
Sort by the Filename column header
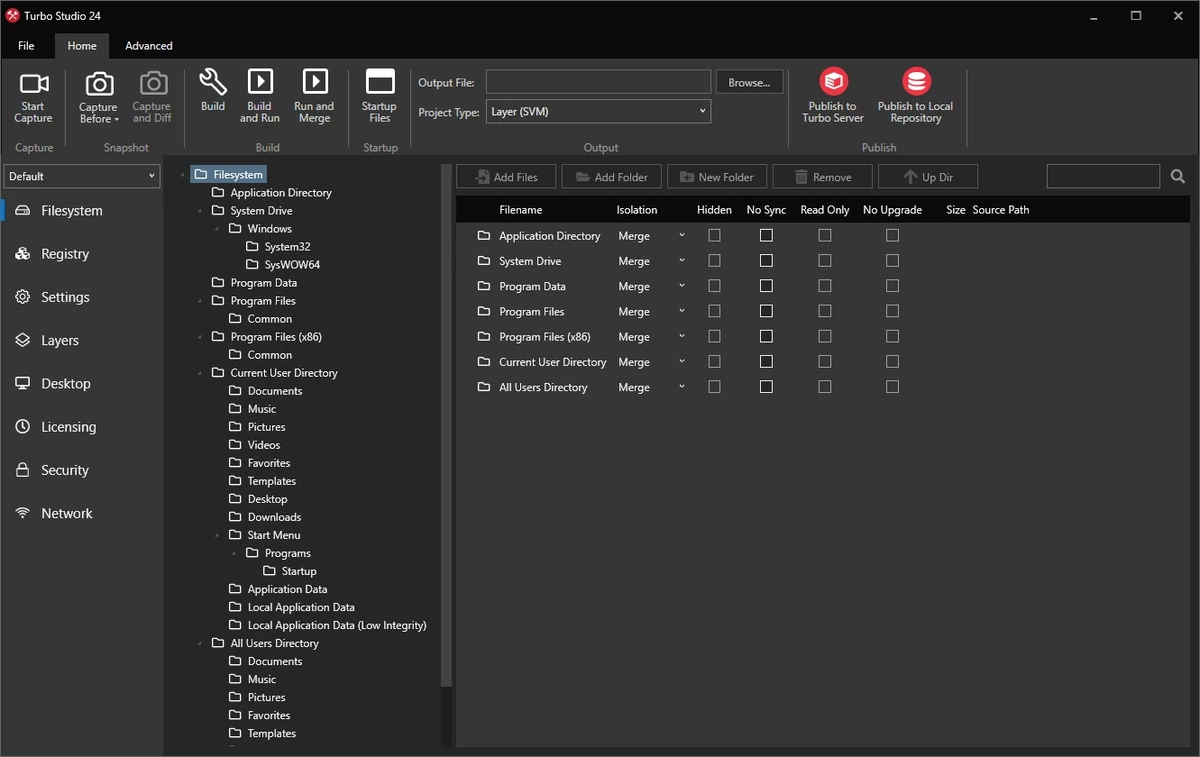(x=521, y=210)
